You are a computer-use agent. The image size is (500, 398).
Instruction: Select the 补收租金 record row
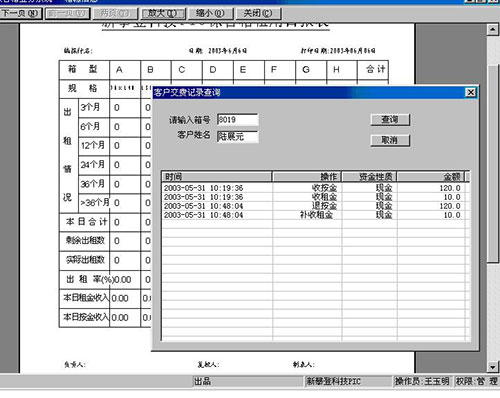point(315,215)
